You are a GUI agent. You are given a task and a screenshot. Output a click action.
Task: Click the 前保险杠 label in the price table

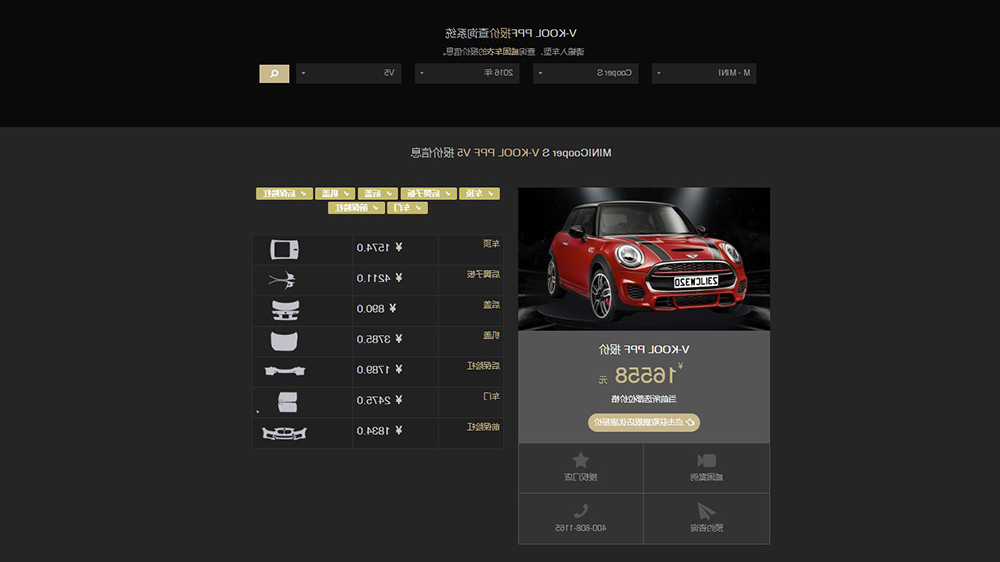tap(483, 427)
